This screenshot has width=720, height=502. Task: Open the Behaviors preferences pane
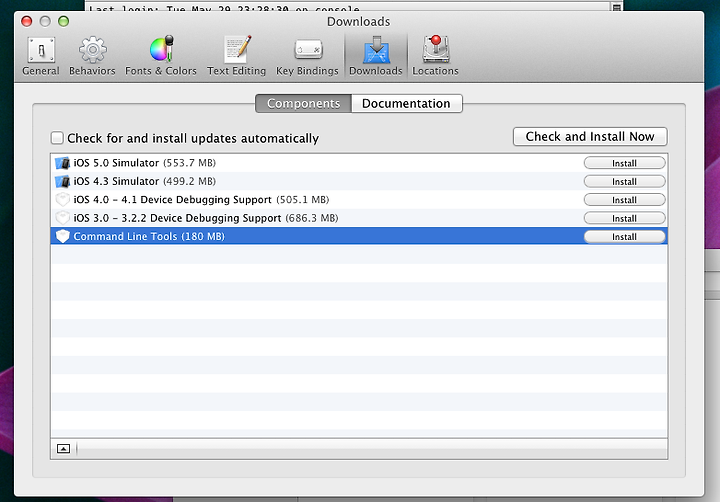click(92, 56)
